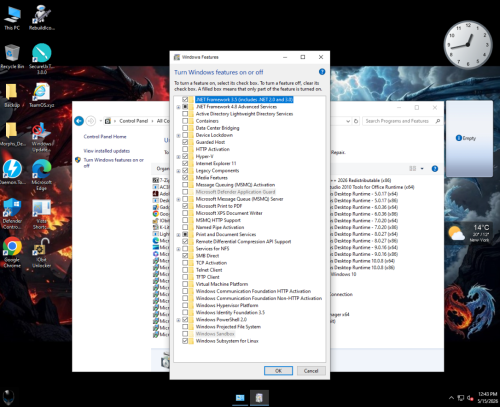The width and height of the screenshot is (500, 407).
Task: Expand Windows PowerShell 2.0 node
Action: pos(178,320)
